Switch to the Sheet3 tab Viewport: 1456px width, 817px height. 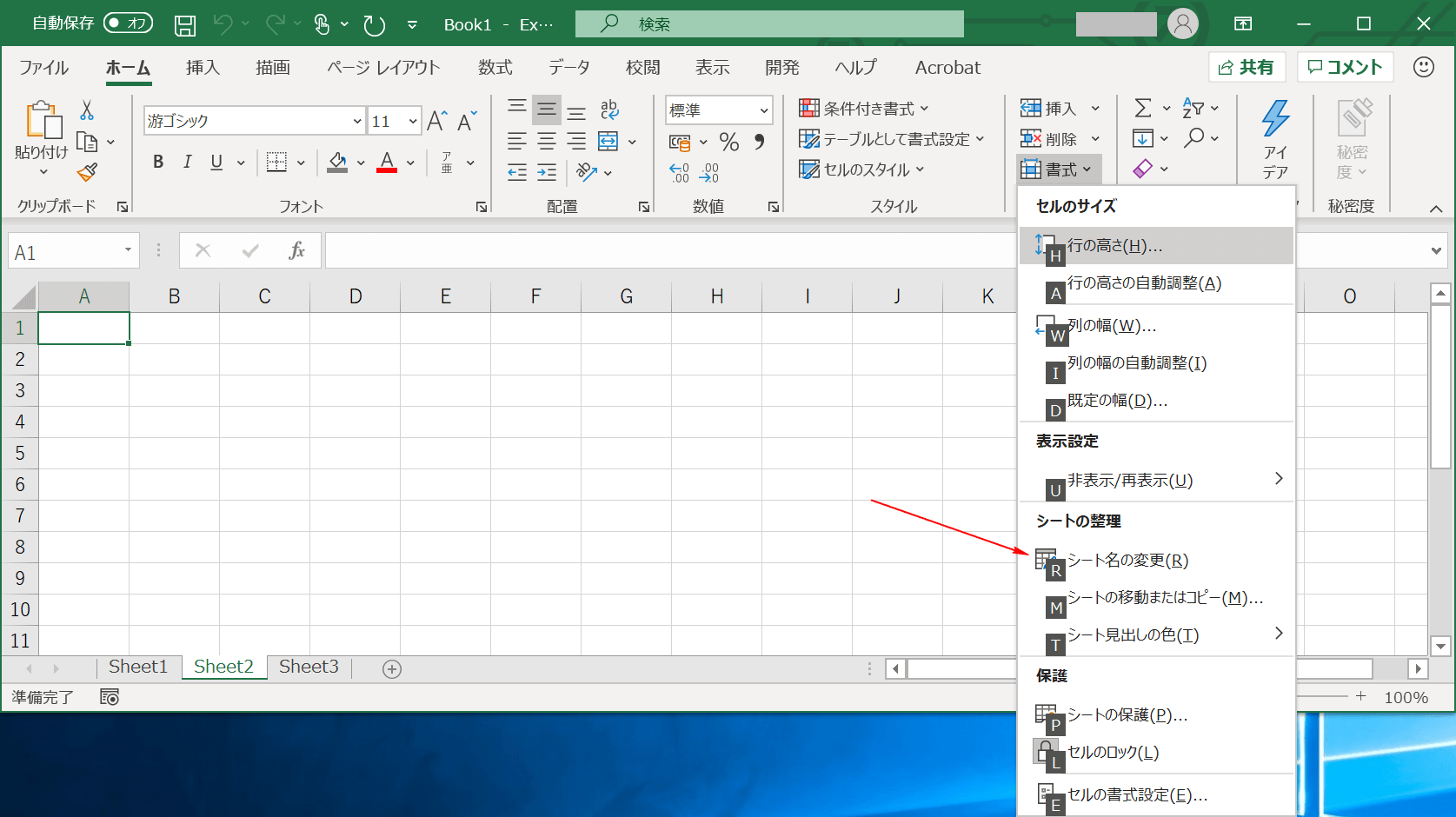click(309, 667)
